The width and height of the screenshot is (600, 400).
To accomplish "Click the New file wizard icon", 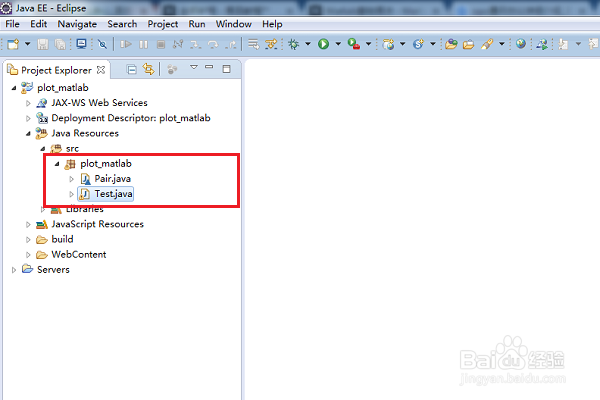I will click(13, 44).
